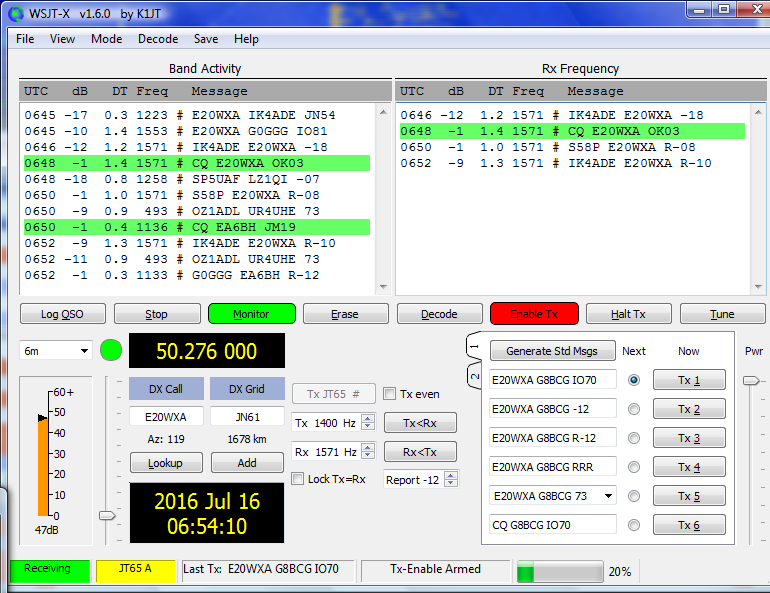Switch to message tab 2
Image resolution: width=770 pixels, height=593 pixels.
coord(474,376)
